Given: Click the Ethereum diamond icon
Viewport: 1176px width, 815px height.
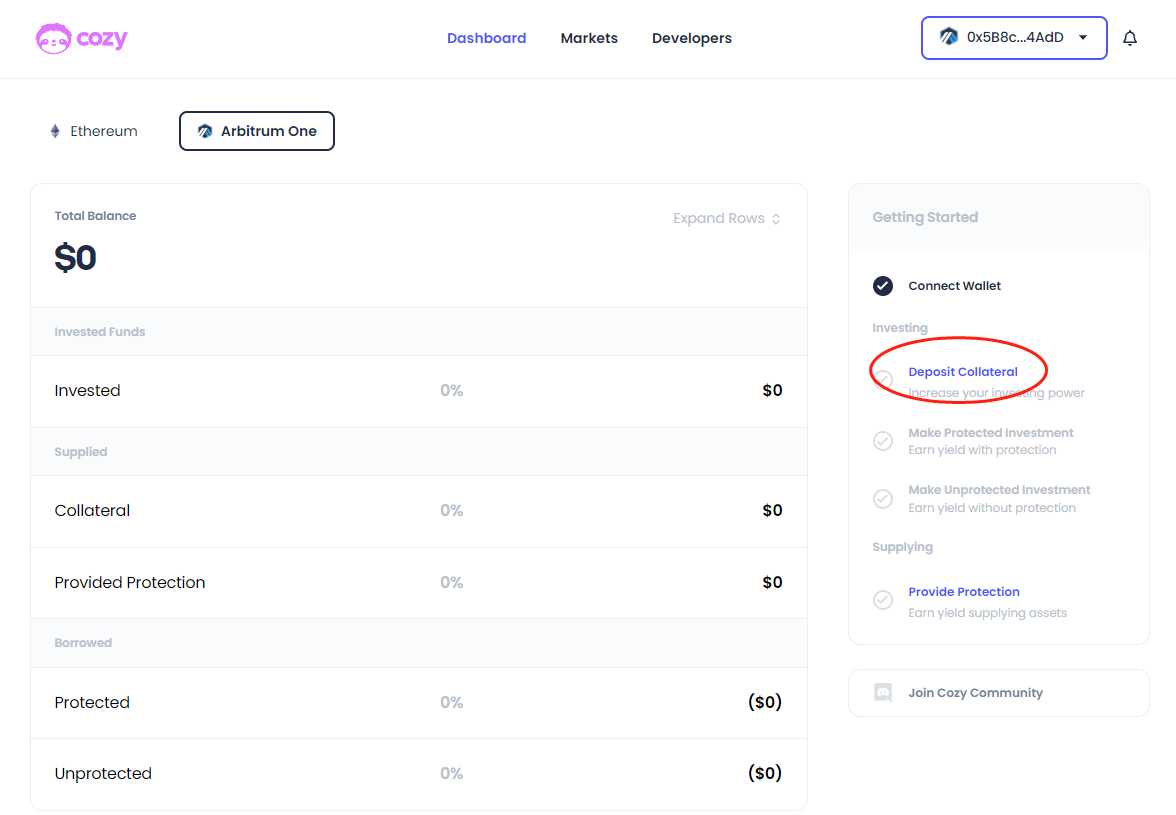Looking at the screenshot, I should click(55, 131).
